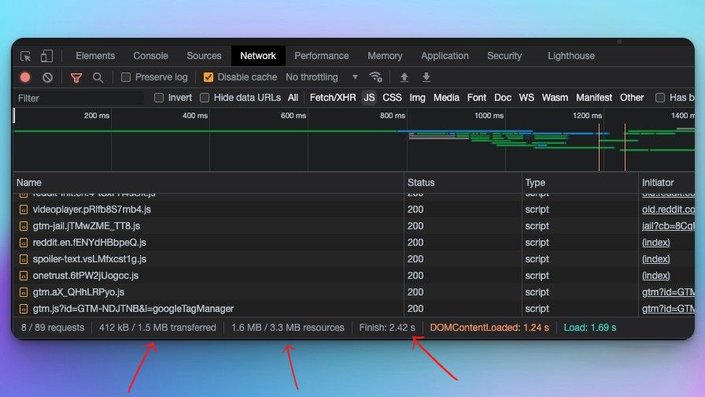Open the Performance tab
Viewport: 705px width, 397px height.
click(x=321, y=56)
